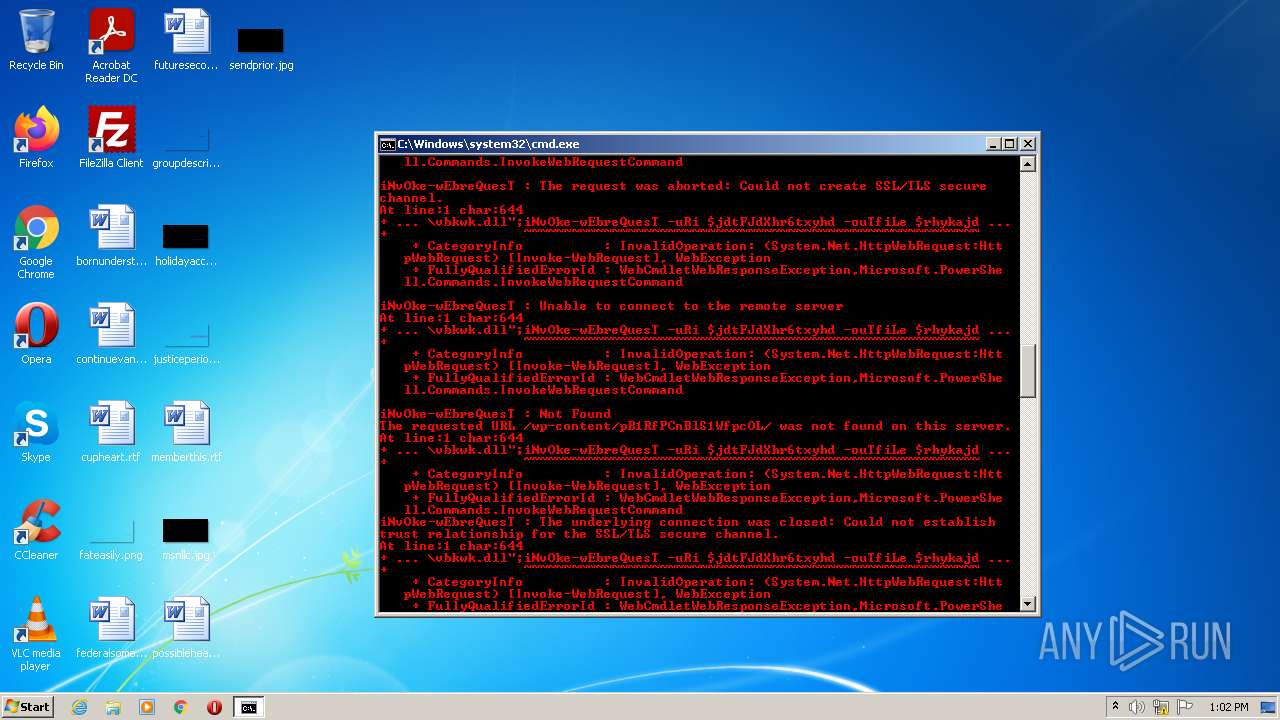Open the Skype desktop shortcut

coord(36,432)
